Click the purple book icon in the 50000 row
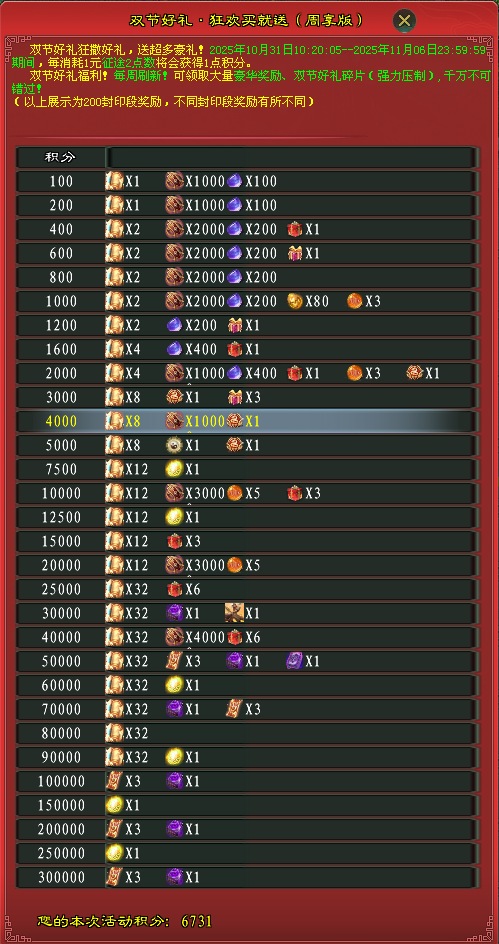Viewport: 499px width, 944px height. pos(294,661)
